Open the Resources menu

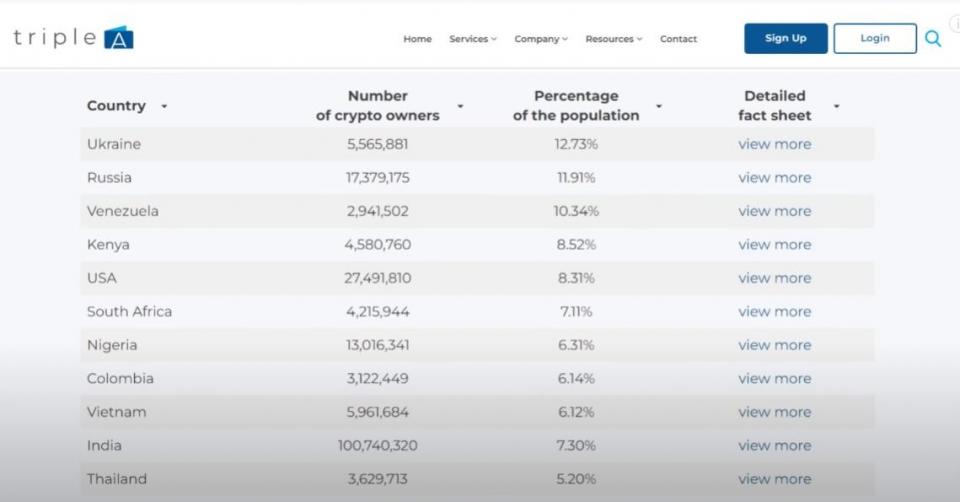coord(613,39)
